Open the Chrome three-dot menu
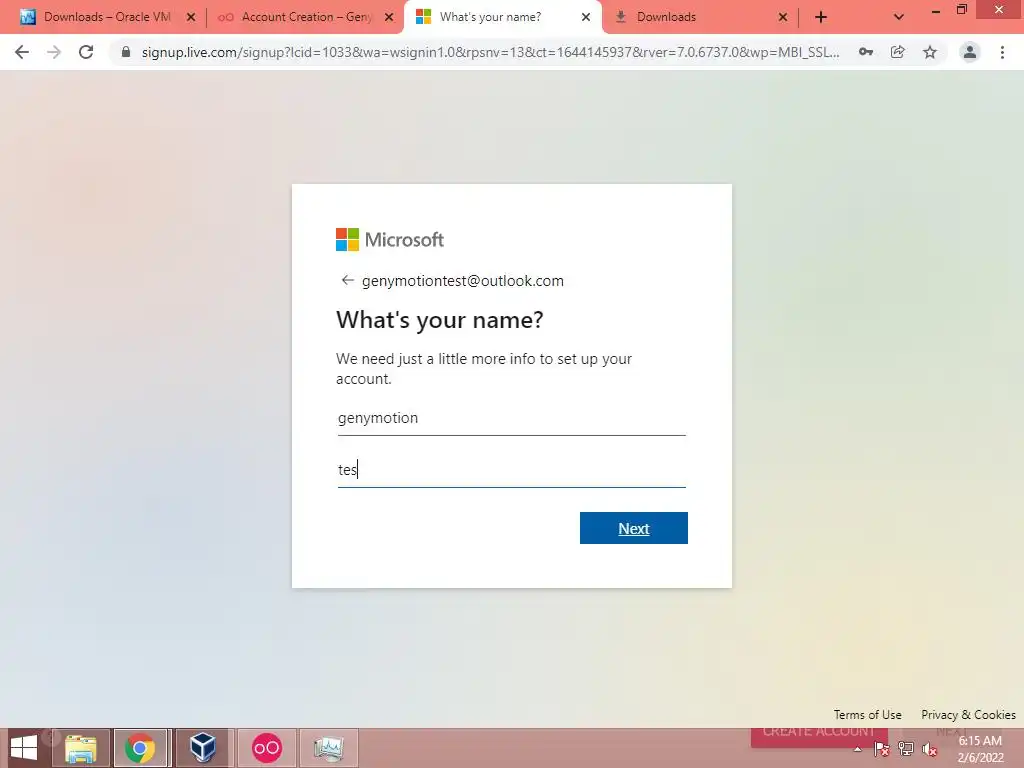The image size is (1024, 768). coord(1002,52)
